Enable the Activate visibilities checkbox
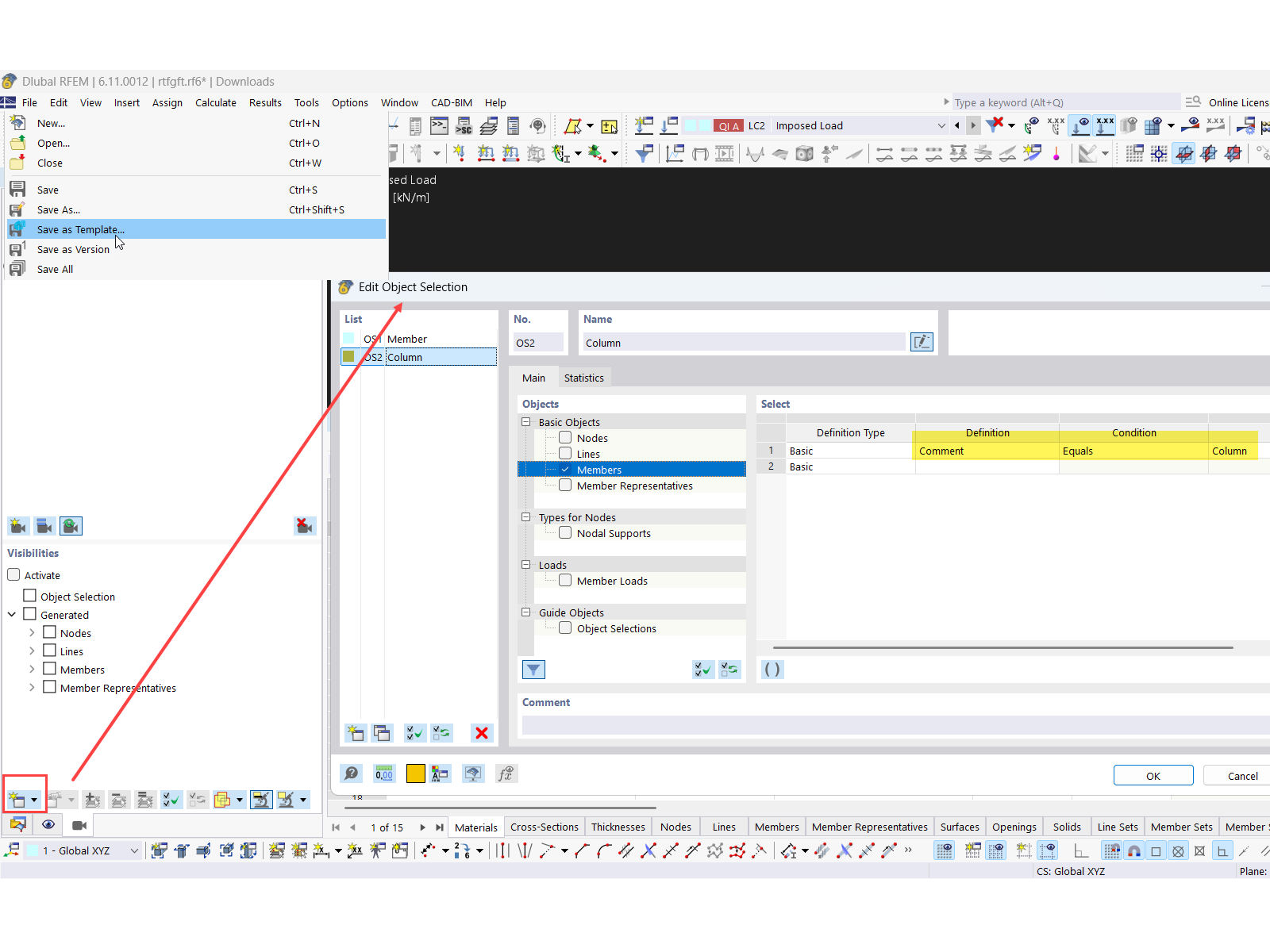 click(x=13, y=574)
